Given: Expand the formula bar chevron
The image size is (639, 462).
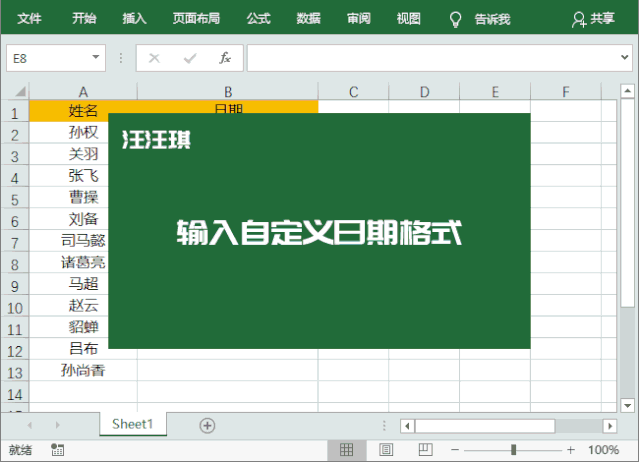Looking at the screenshot, I should [624, 57].
